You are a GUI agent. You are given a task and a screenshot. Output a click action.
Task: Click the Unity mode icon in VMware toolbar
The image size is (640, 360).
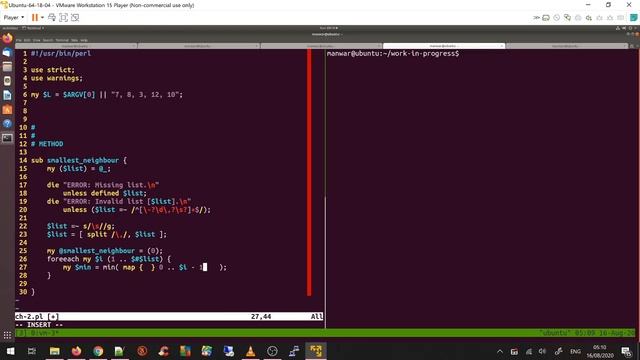point(75,18)
